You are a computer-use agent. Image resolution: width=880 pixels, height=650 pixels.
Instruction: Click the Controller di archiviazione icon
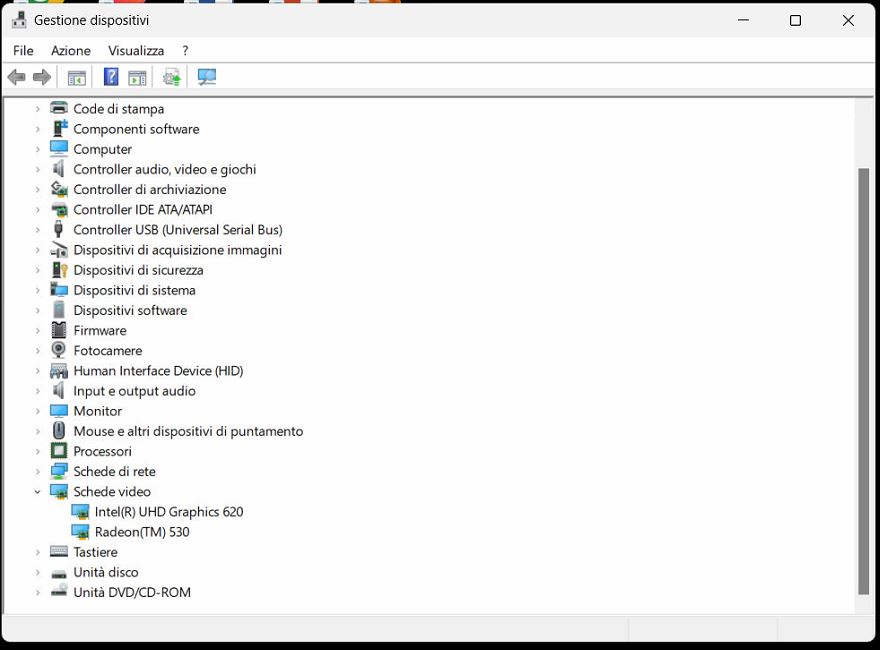click(59, 189)
